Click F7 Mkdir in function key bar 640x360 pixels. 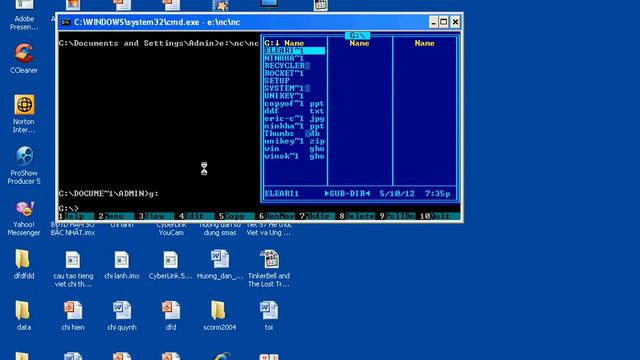315,216
